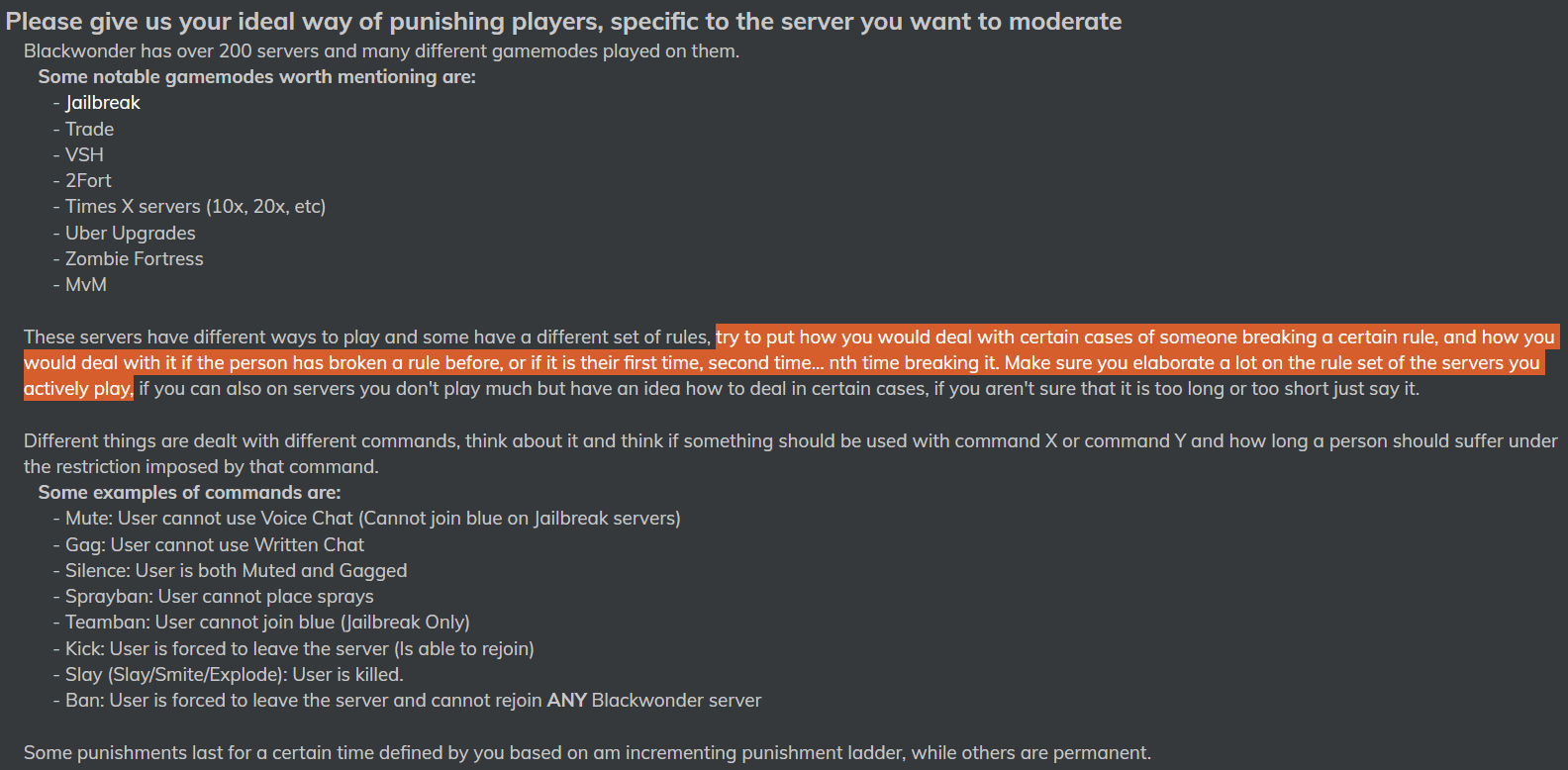
Task: Click the Jailbreak gamemode list item
Action: 97,103
